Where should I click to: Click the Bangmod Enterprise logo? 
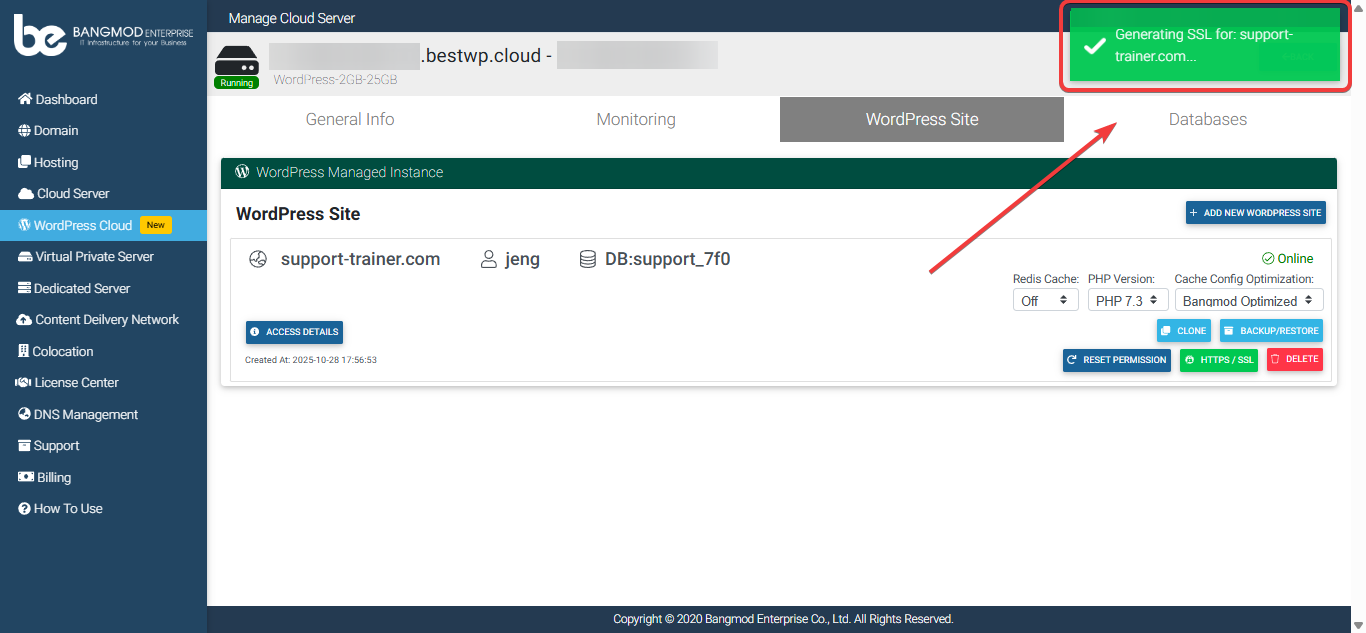coord(103,36)
